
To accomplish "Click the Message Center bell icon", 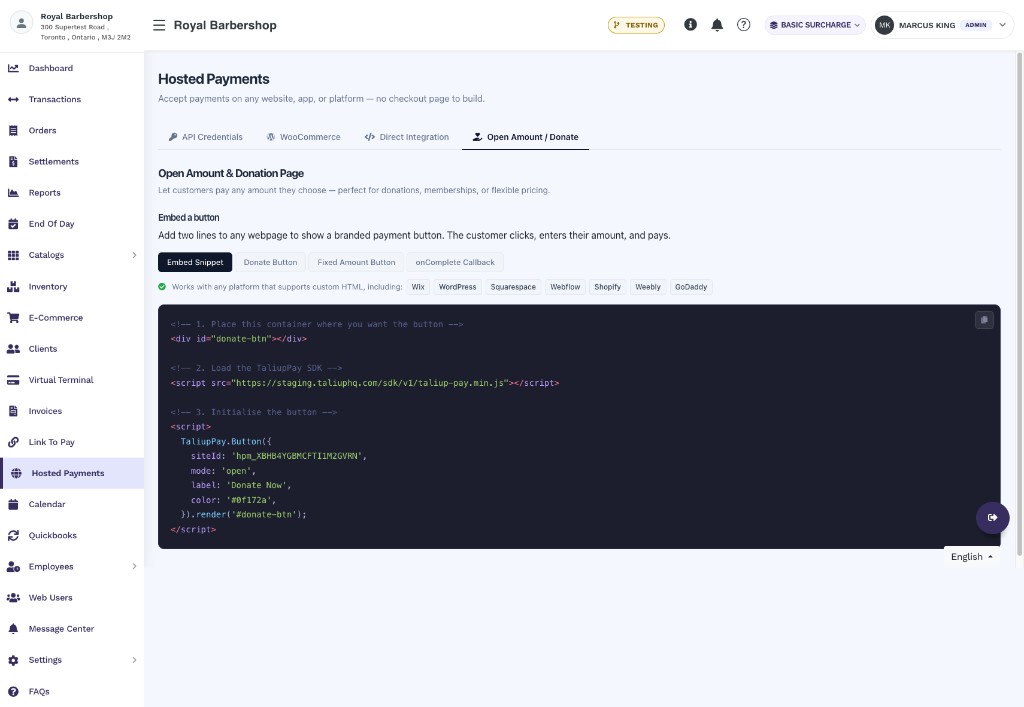I will click(x=13, y=629).
